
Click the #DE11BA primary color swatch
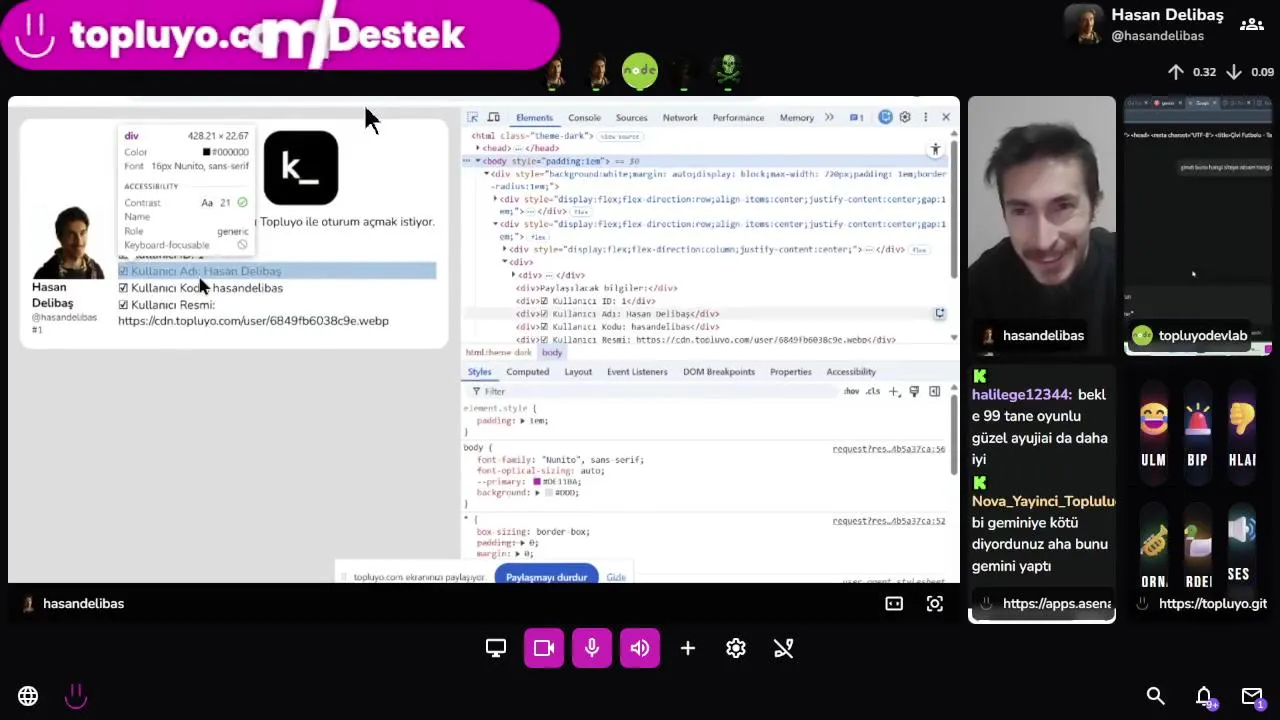coord(537,482)
